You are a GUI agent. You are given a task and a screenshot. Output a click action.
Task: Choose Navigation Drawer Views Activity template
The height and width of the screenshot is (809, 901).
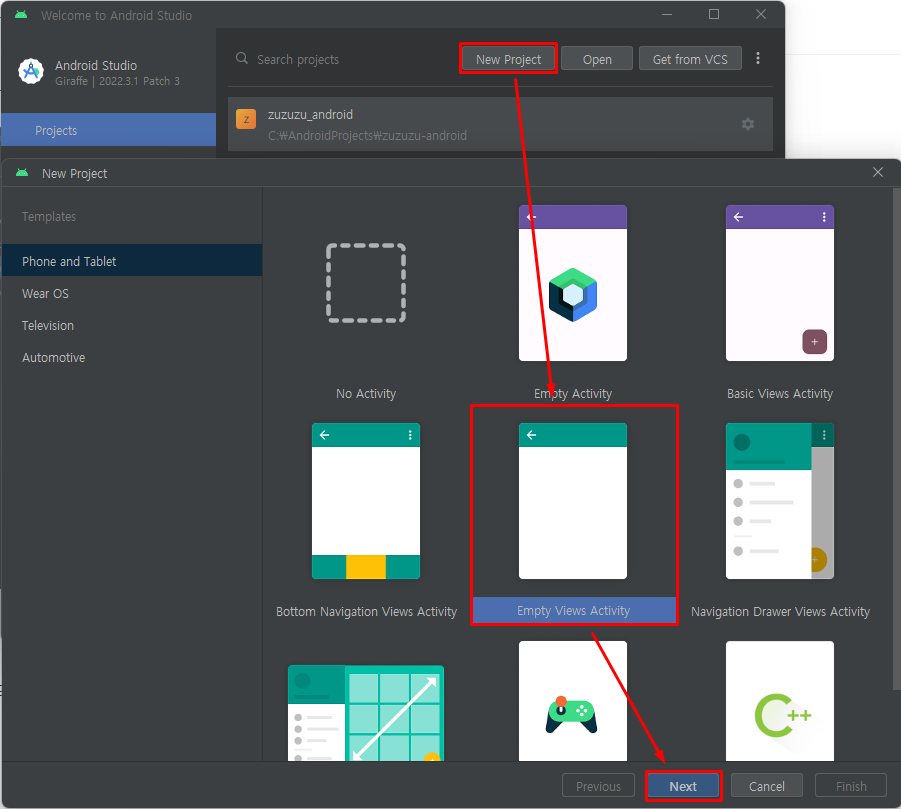(x=779, y=501)
